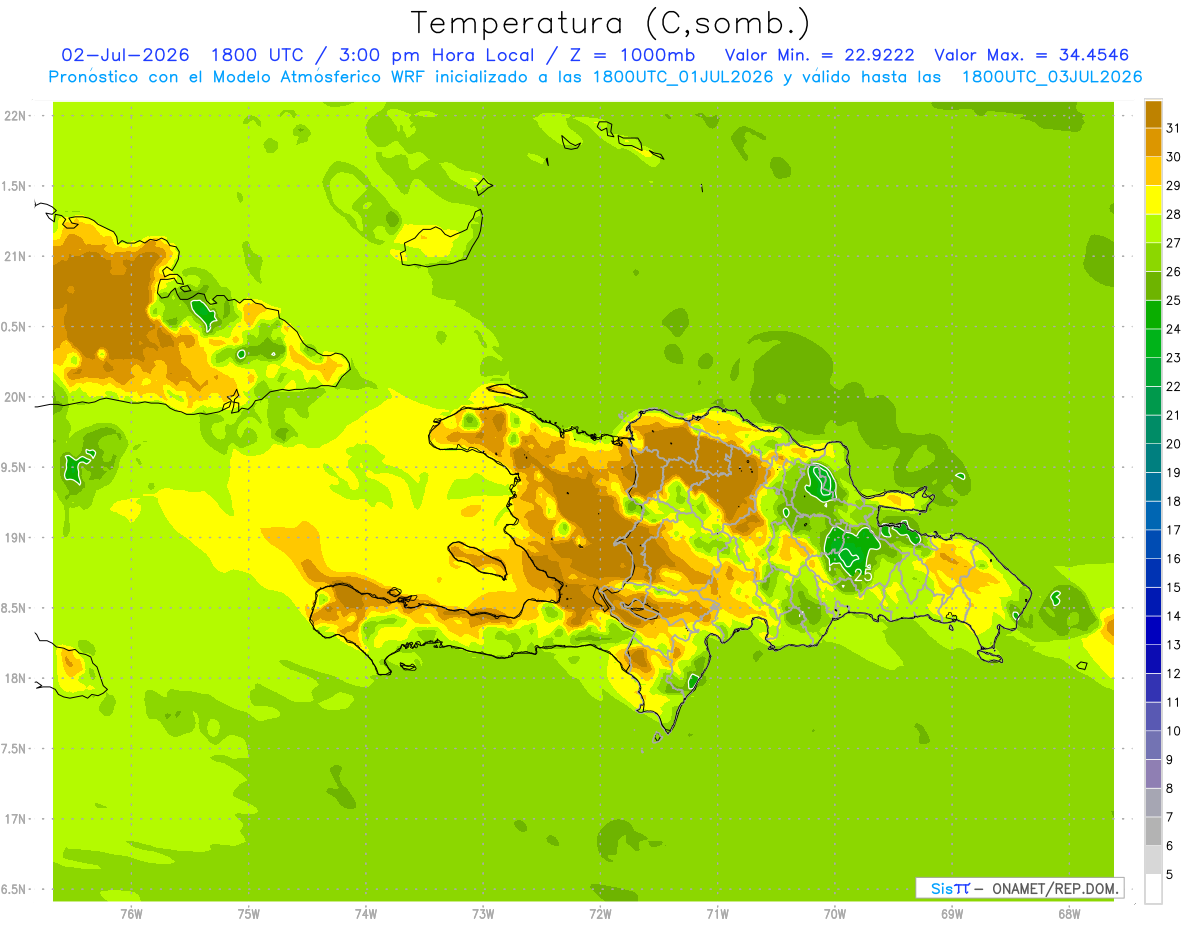Click the title 'Temperatura (C,somb.)'
This screenshot has height=927, width=1200.
(x=611, y=24)
